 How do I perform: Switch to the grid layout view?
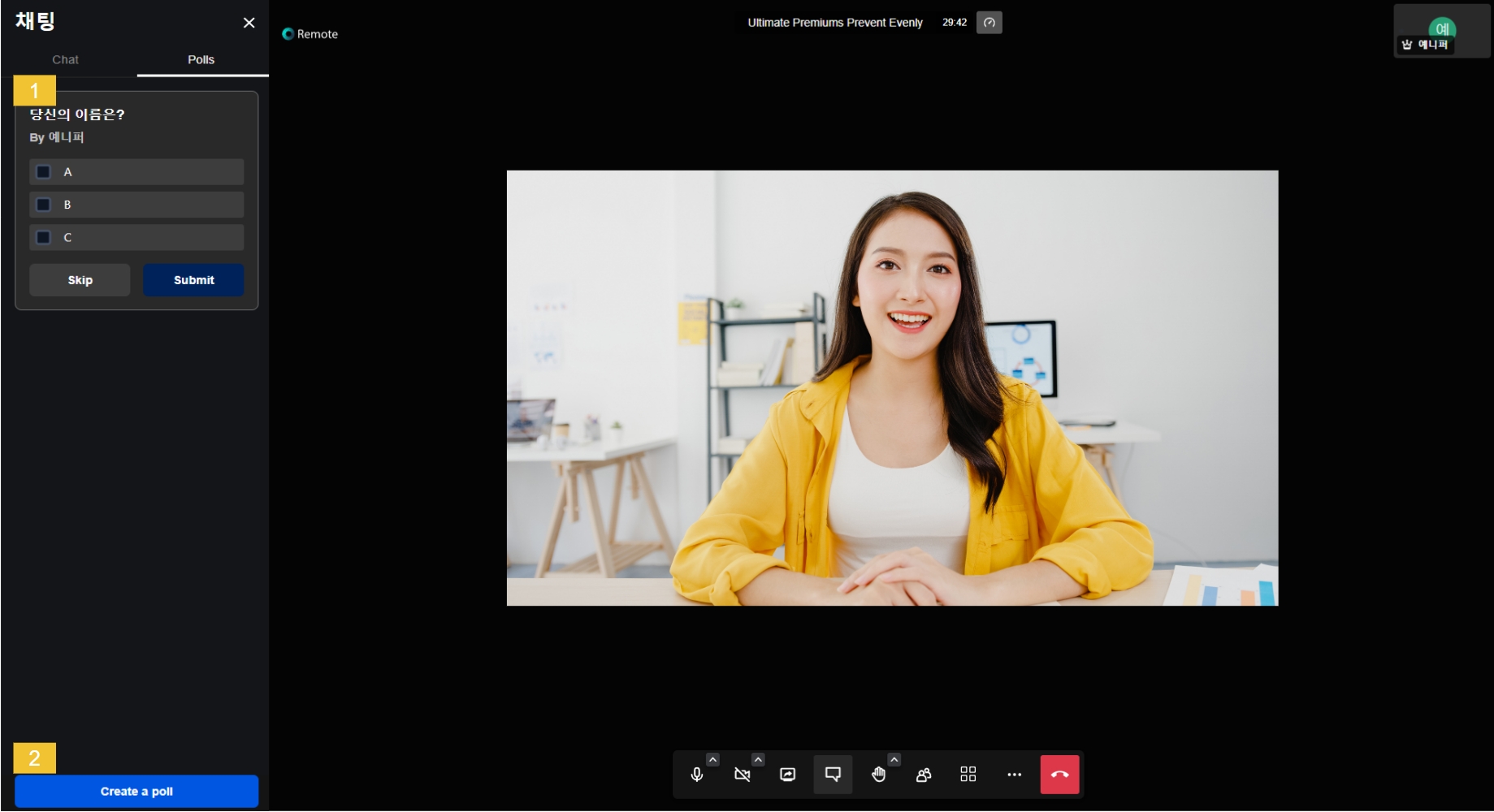click(x=968, y=775)
